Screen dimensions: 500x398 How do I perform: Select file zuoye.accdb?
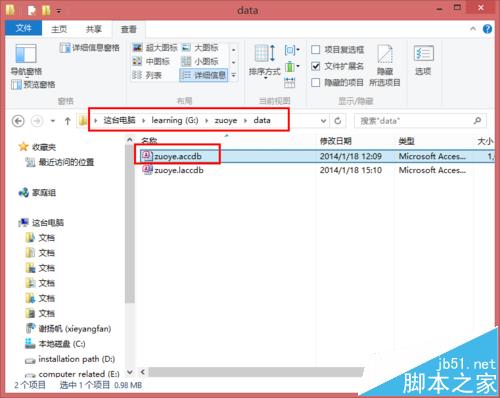coord(178,156)
